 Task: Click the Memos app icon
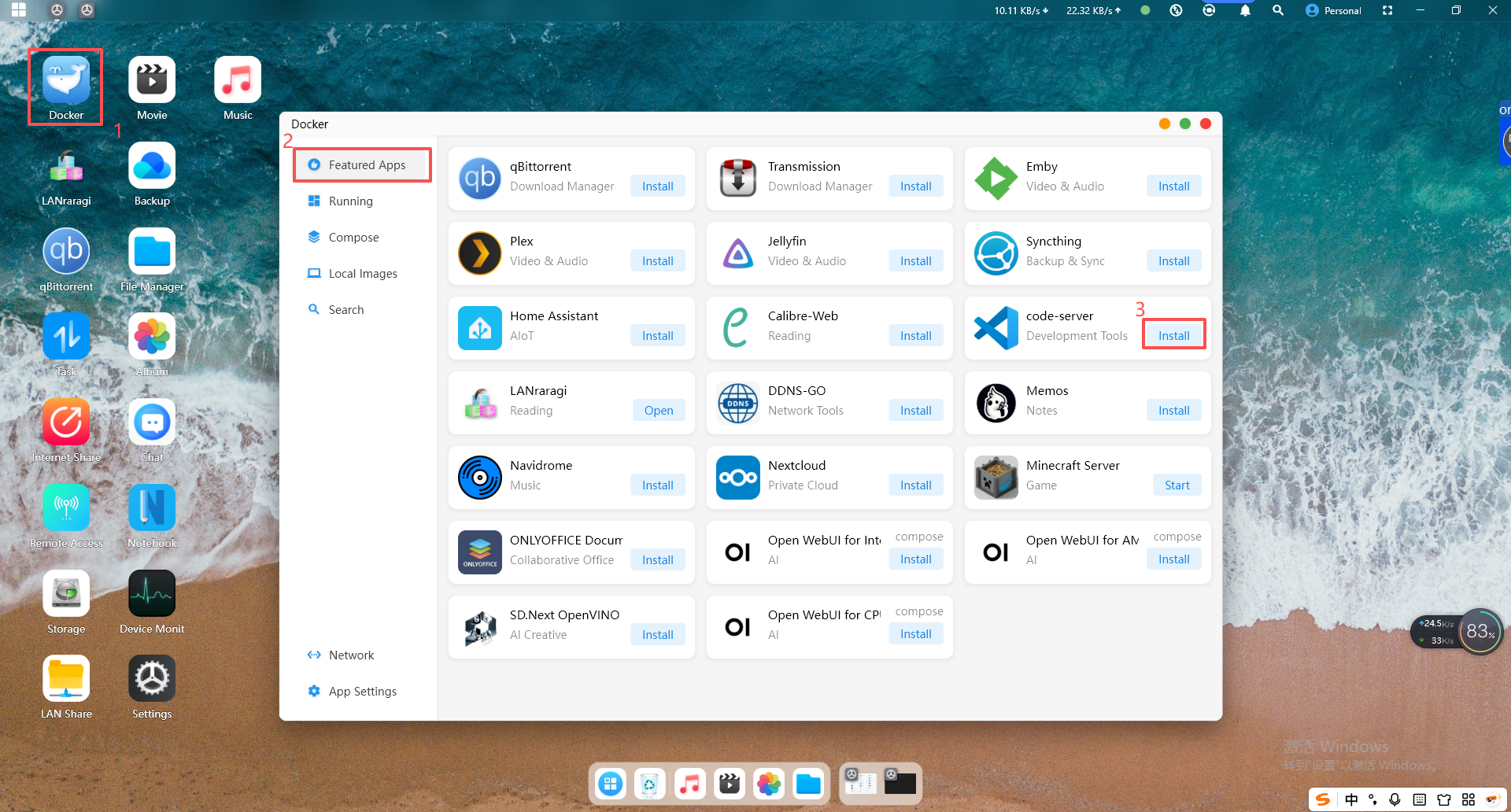pyautogui.click(x=996, y=403)
